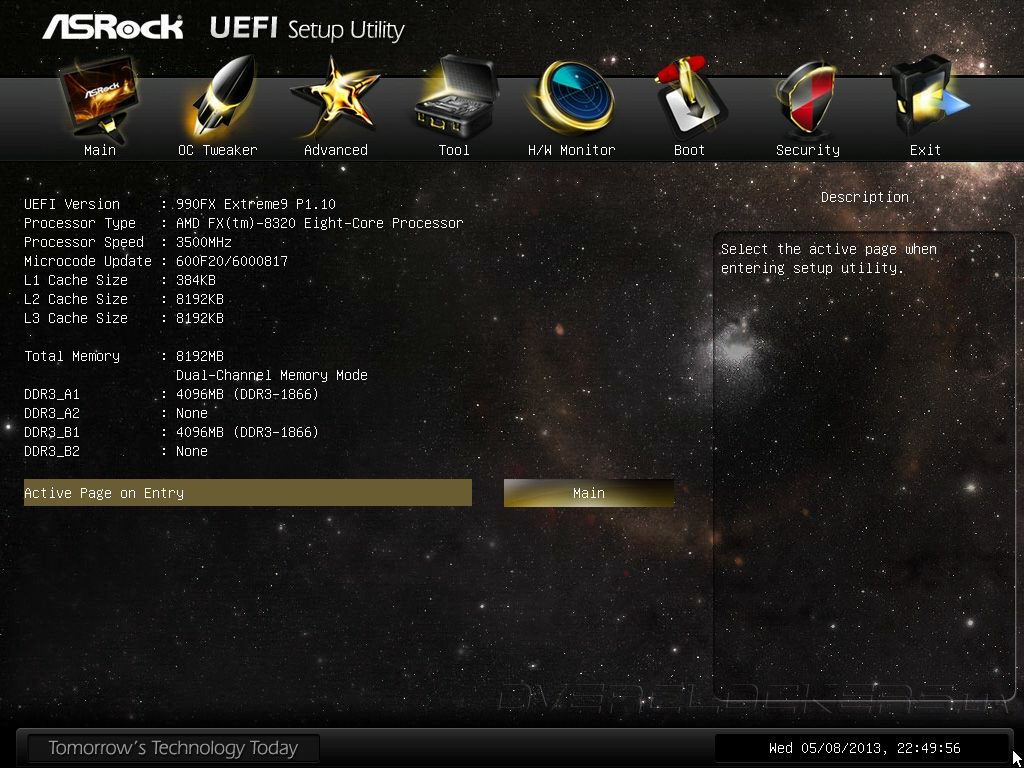1024x768 pixels.
Task: Open the Security shield icon
Action: [x=807, y=98]
